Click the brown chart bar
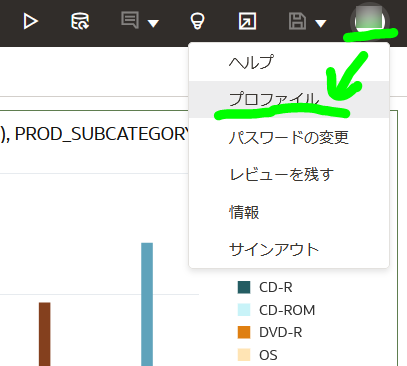This screenshot has width=407, height=366. point(45,334)
